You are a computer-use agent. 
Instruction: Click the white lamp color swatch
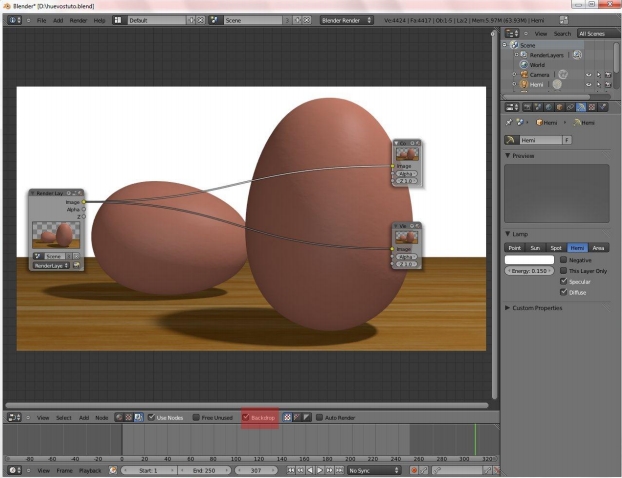coord(529,260)
